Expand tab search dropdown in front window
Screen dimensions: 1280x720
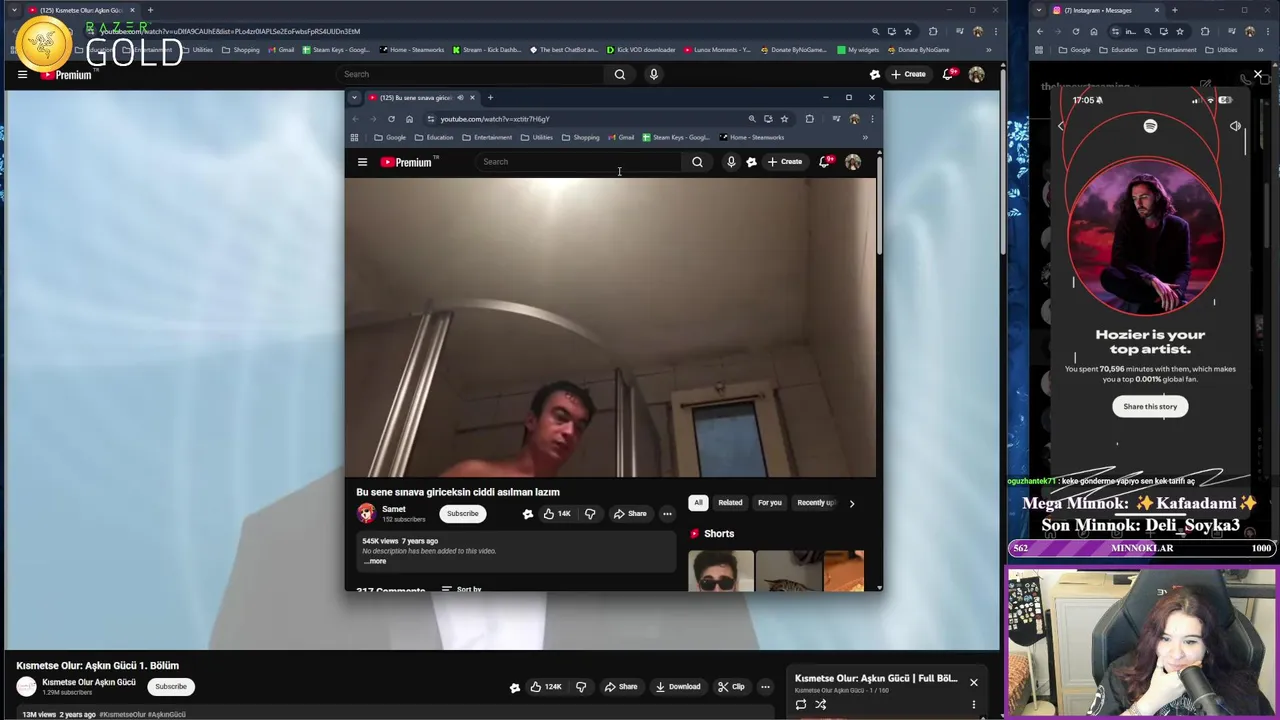(x=354, y=97)
